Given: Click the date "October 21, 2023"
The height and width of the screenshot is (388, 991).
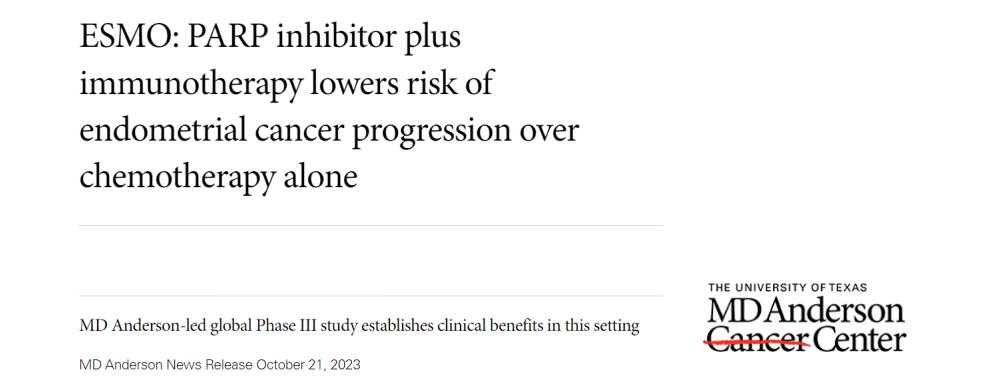Looking at the screenshot, I should pos(309,365).
